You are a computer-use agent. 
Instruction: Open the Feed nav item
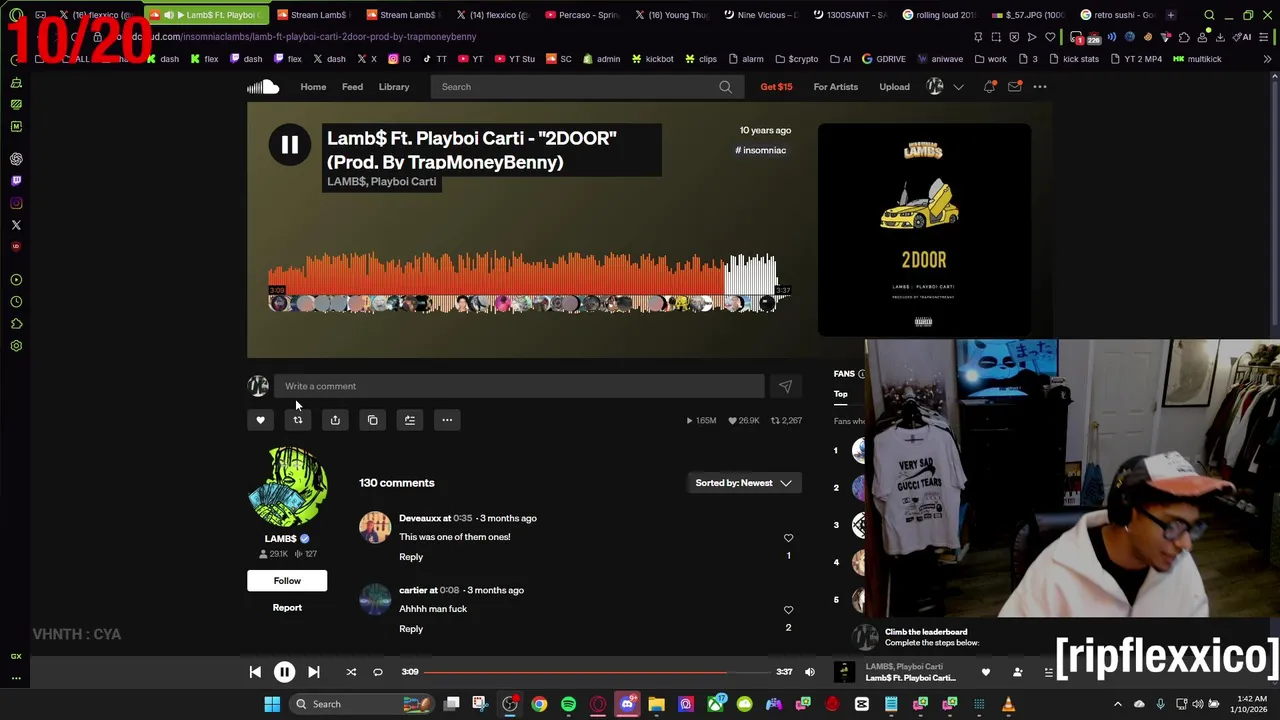pos(352,87)
